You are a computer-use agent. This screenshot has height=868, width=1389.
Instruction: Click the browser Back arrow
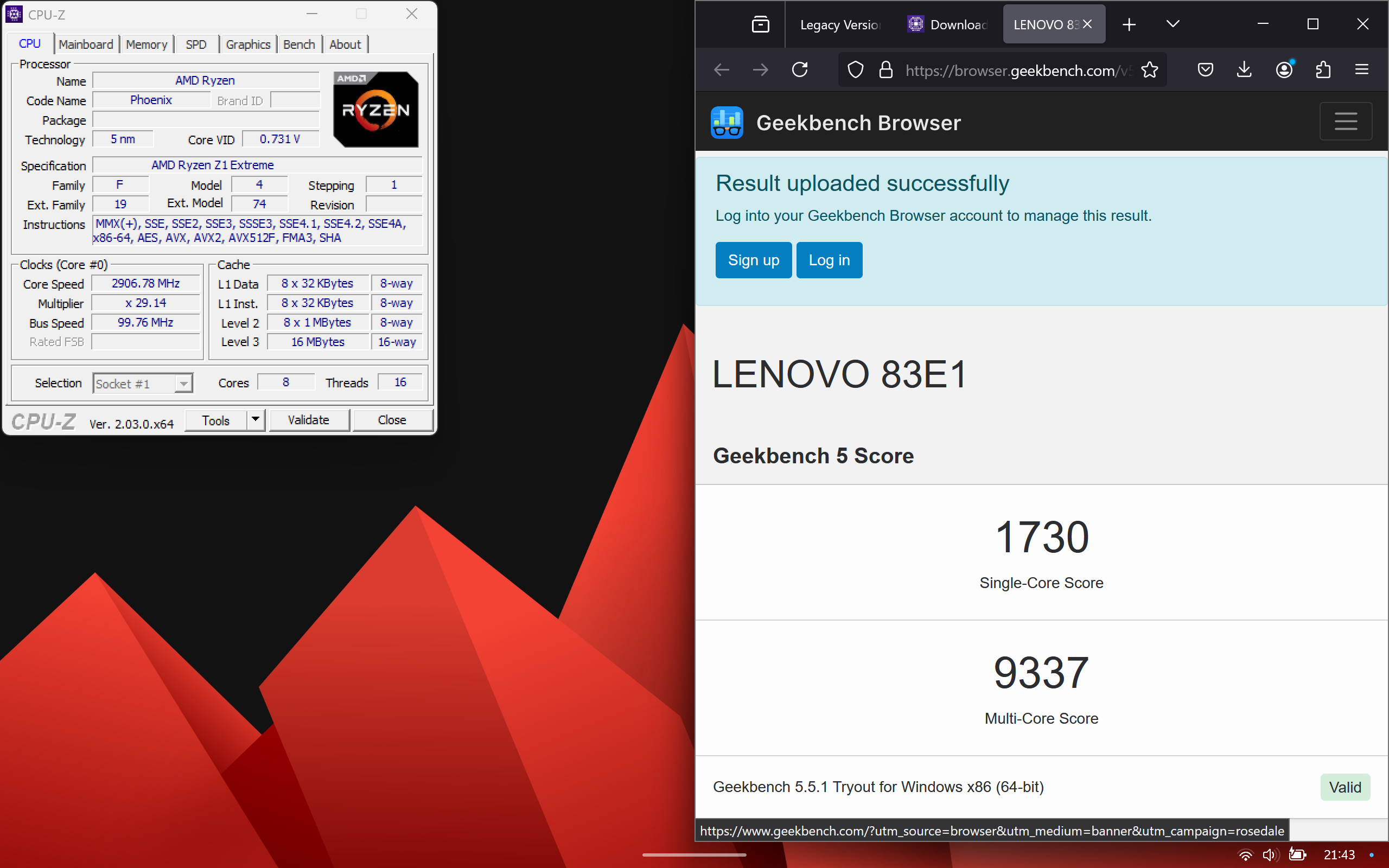click(722, 70)
